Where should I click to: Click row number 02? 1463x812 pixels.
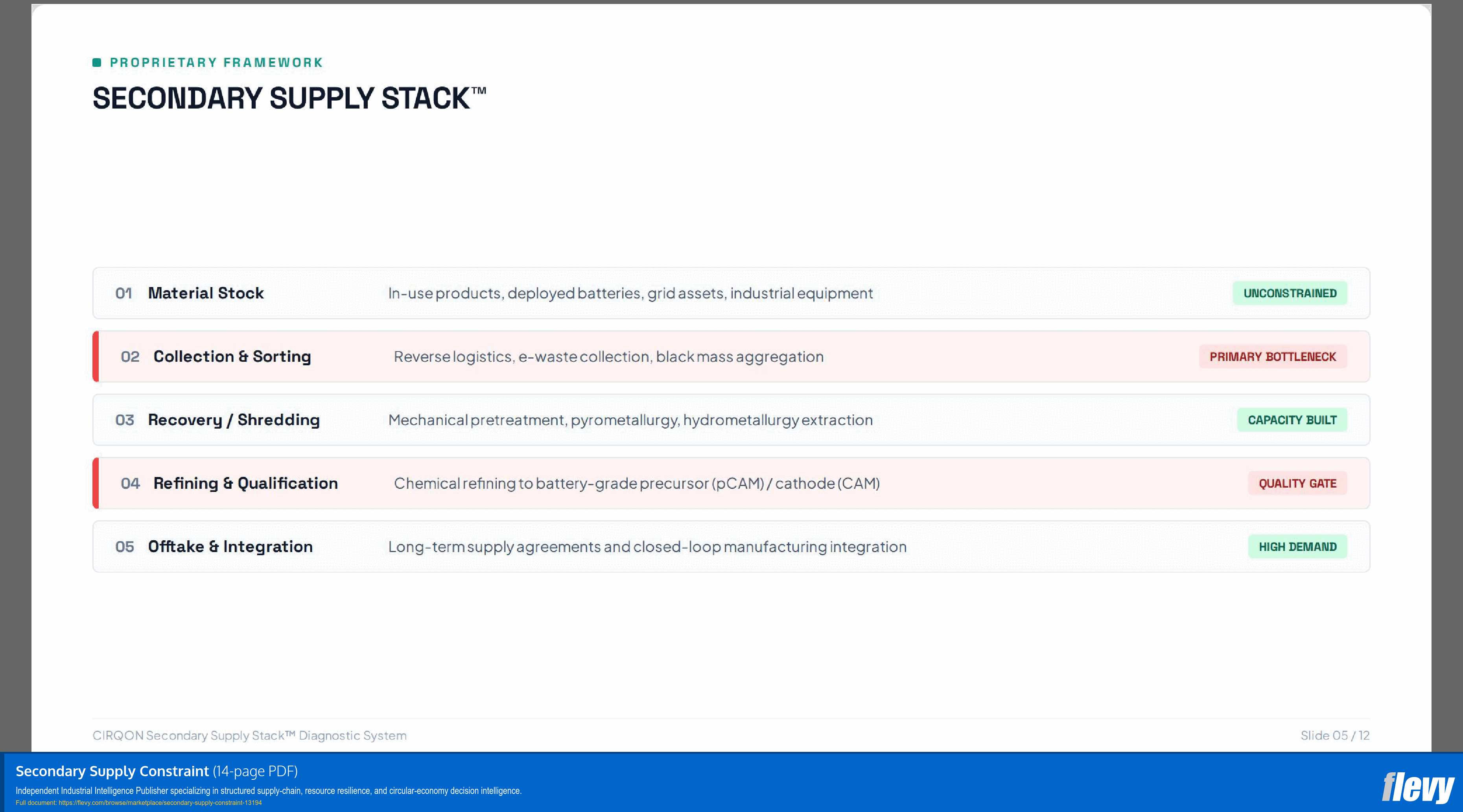click(x=130, y=357)
